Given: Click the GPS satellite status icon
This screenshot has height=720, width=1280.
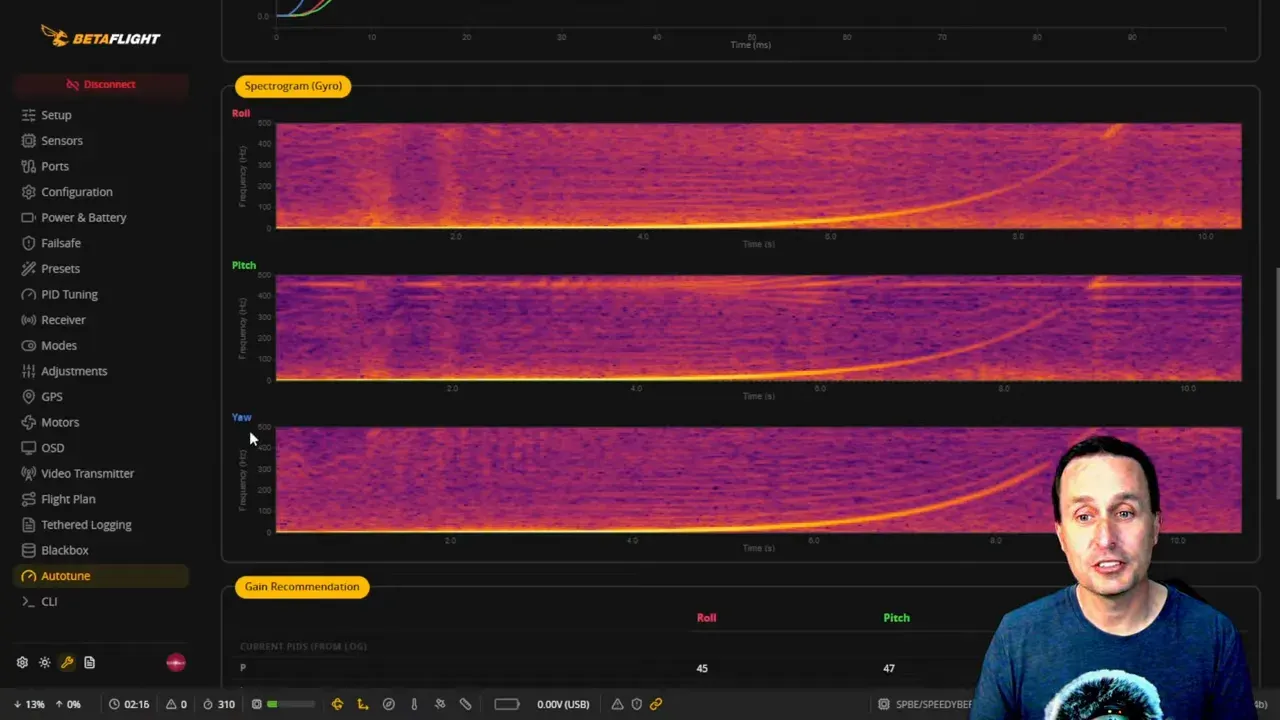Looking at the screenshot, I should point(440,704).
